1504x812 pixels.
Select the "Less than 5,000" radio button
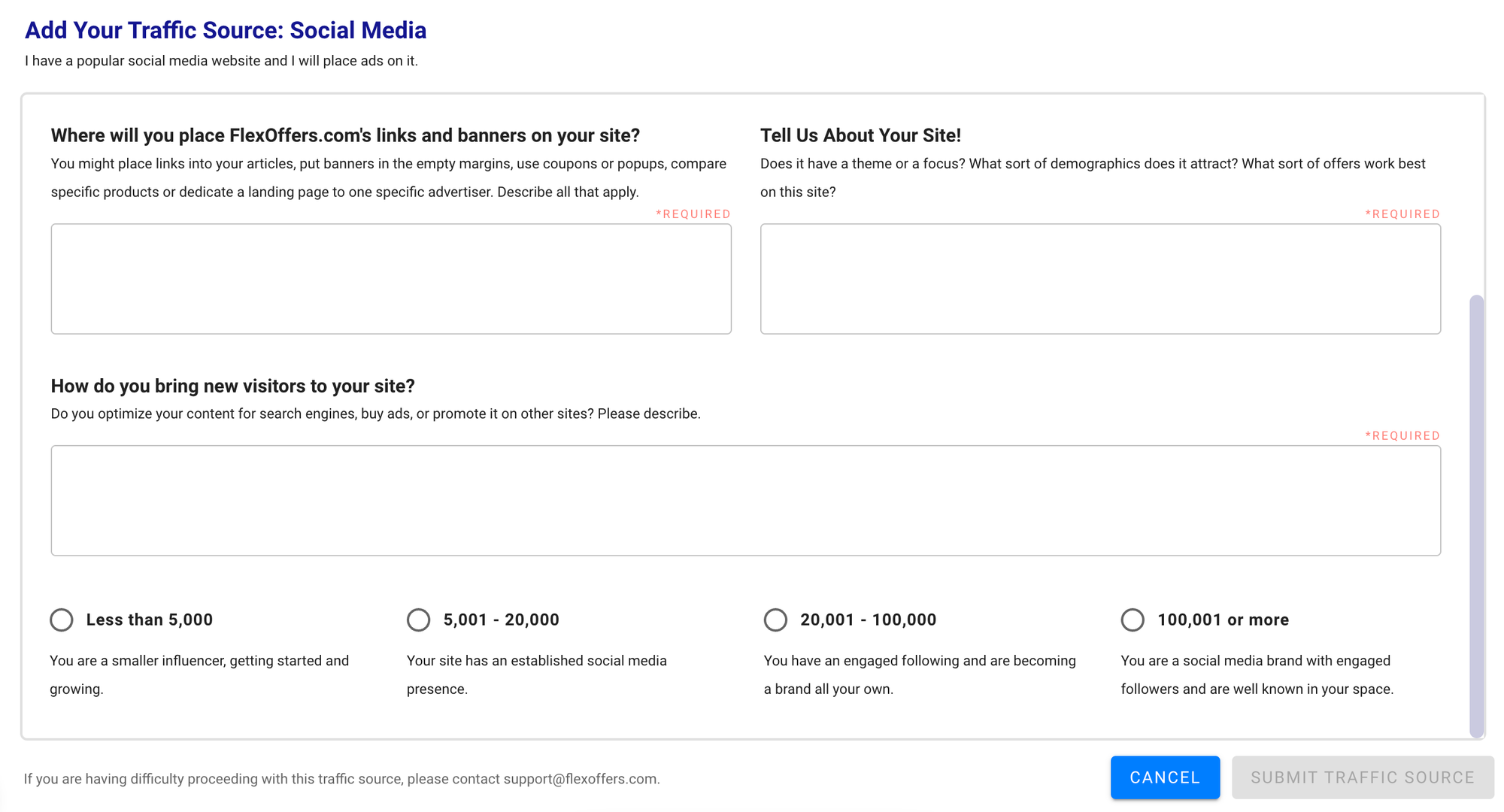pos(62,620)
